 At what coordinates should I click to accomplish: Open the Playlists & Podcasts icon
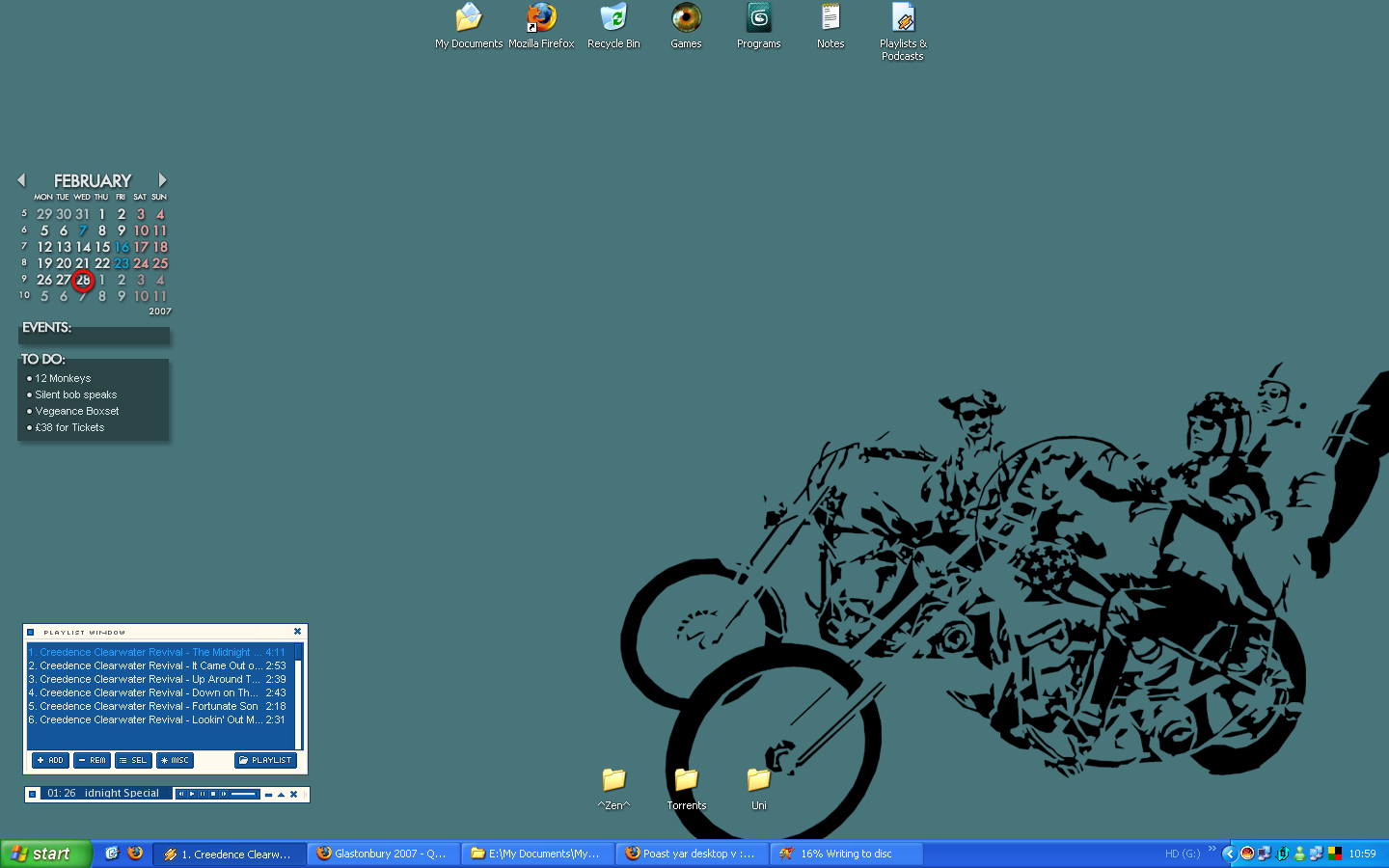click(x=903, y=32)
